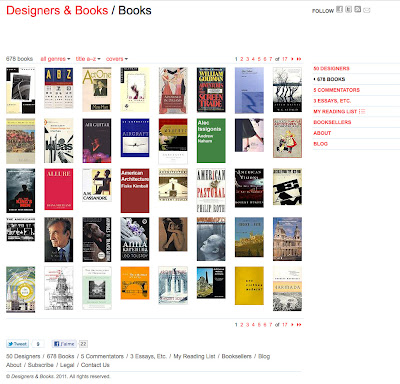Open the RSS feed follow icon
Screen dimensions: 400x384
(358, 9)
